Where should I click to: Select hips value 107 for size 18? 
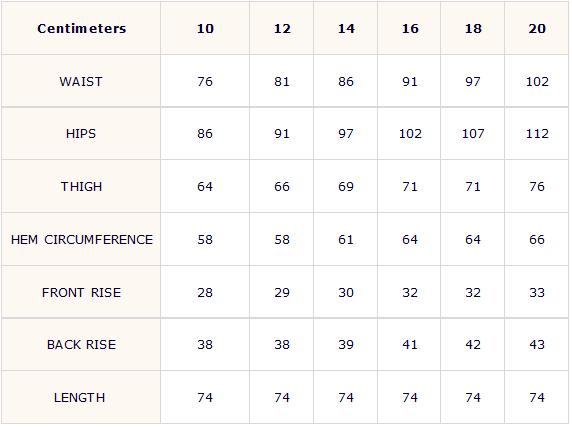pyautogui.click(x=473, y=133)
